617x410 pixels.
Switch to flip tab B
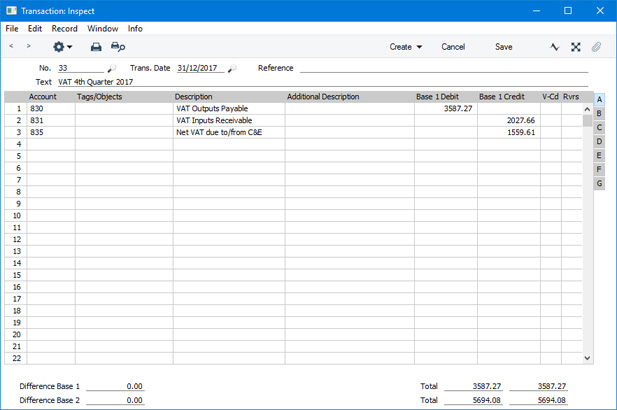(599, 114)
